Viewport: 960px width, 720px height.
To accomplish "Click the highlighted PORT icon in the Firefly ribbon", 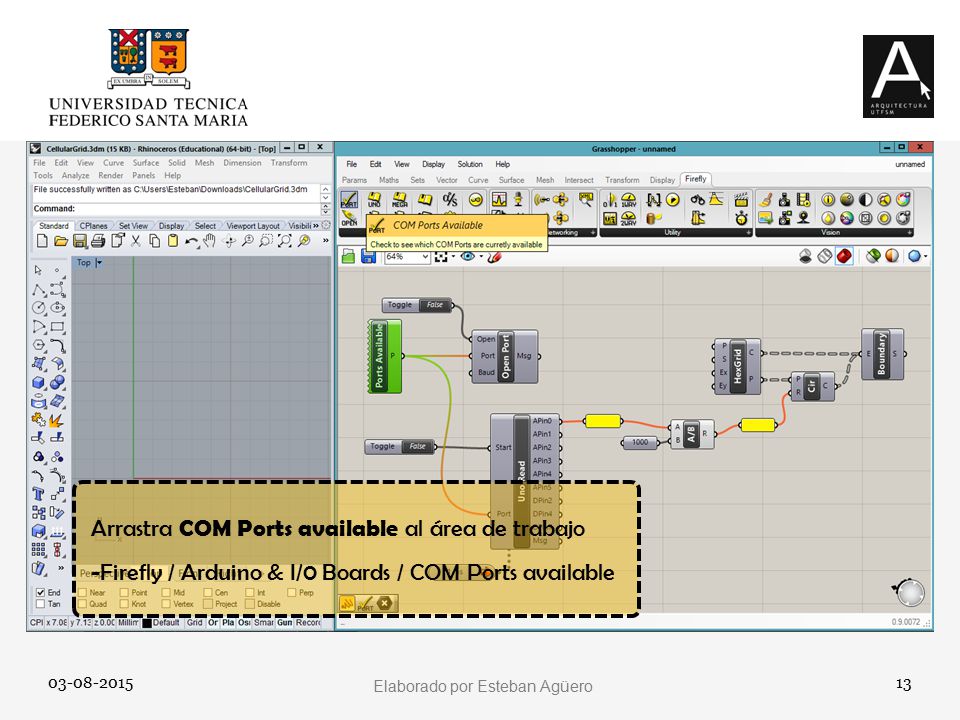I will pyautogui.click(x=349, y=200).
